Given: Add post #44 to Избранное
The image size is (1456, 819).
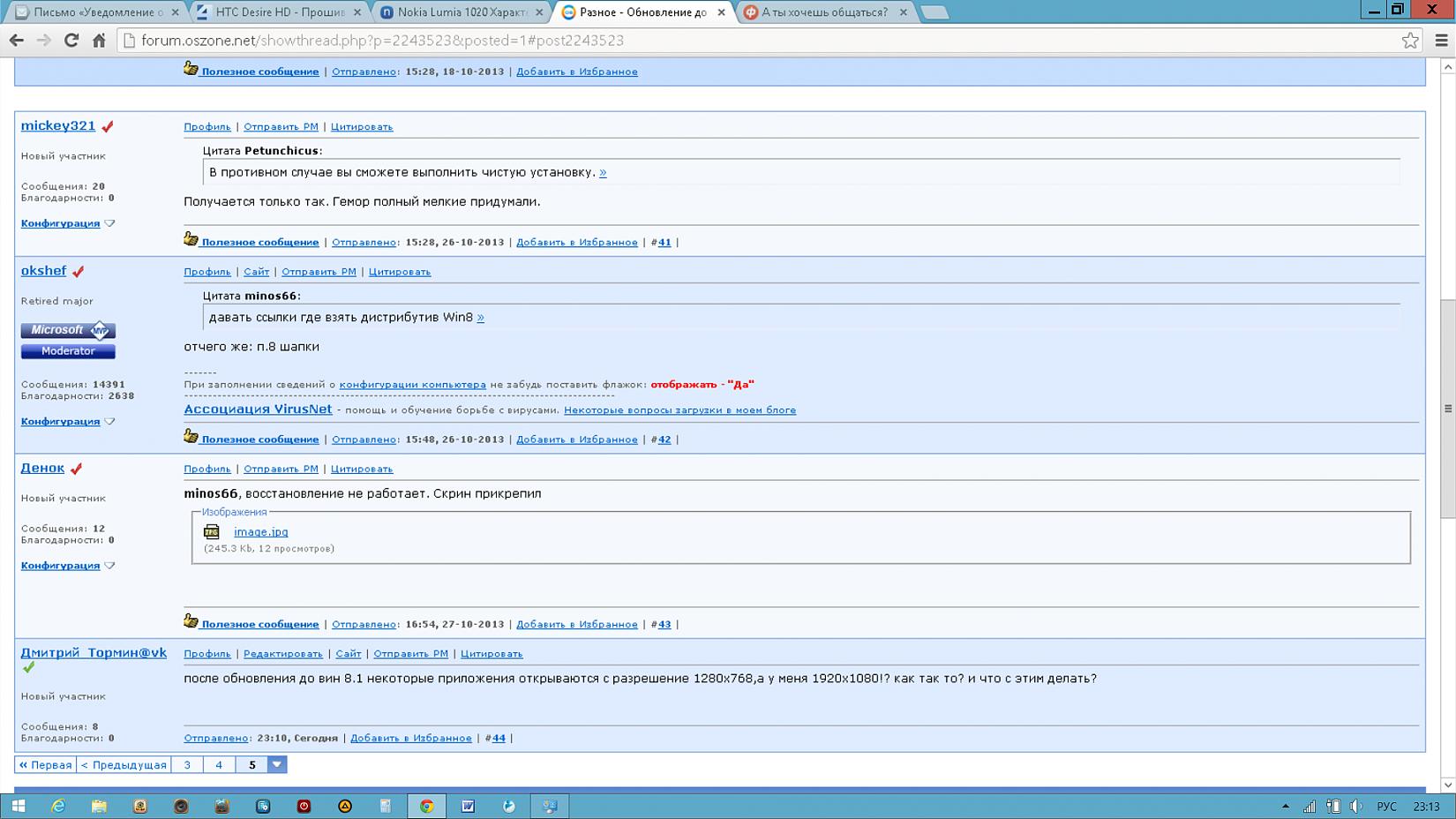Looking at the screenshot, I should [x=411, y=738].
